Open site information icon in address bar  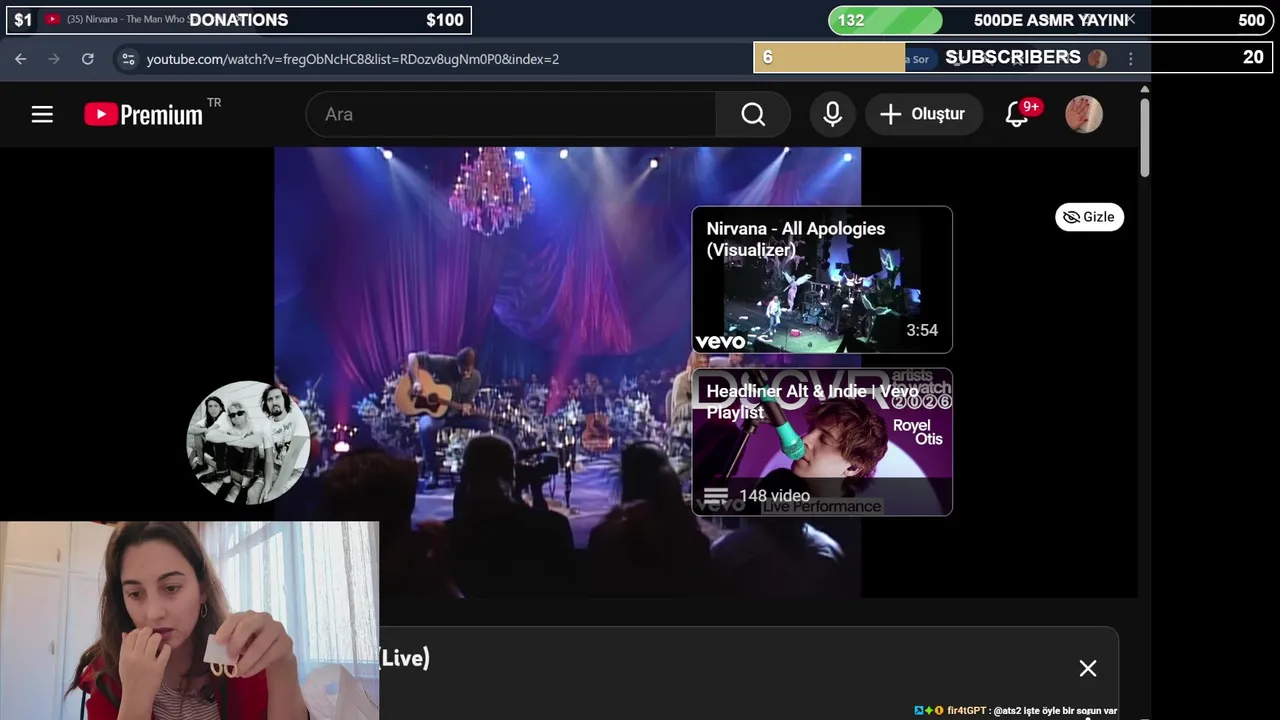(x=128, y=59)
